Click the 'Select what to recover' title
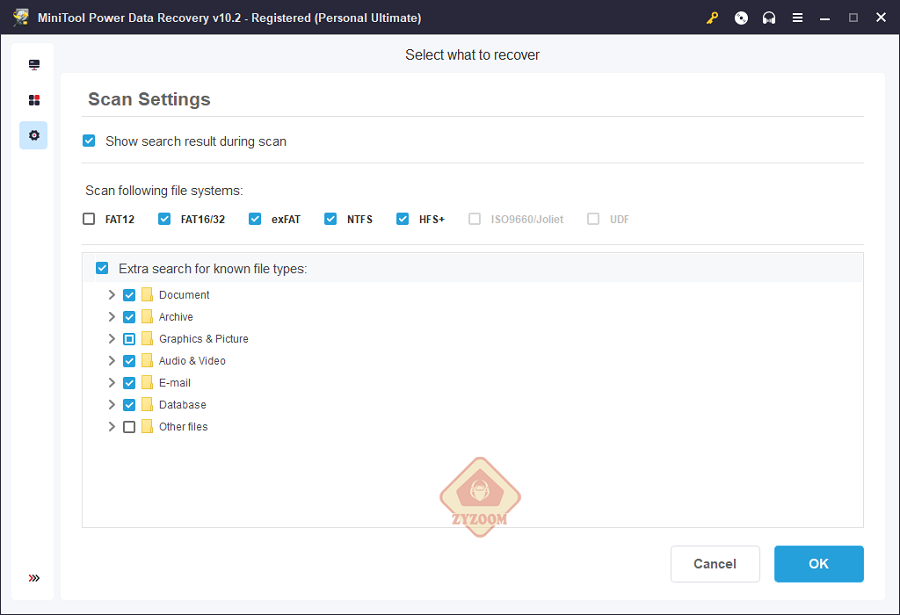The width and height of the screenshot is (900, 615). point(472,55)
